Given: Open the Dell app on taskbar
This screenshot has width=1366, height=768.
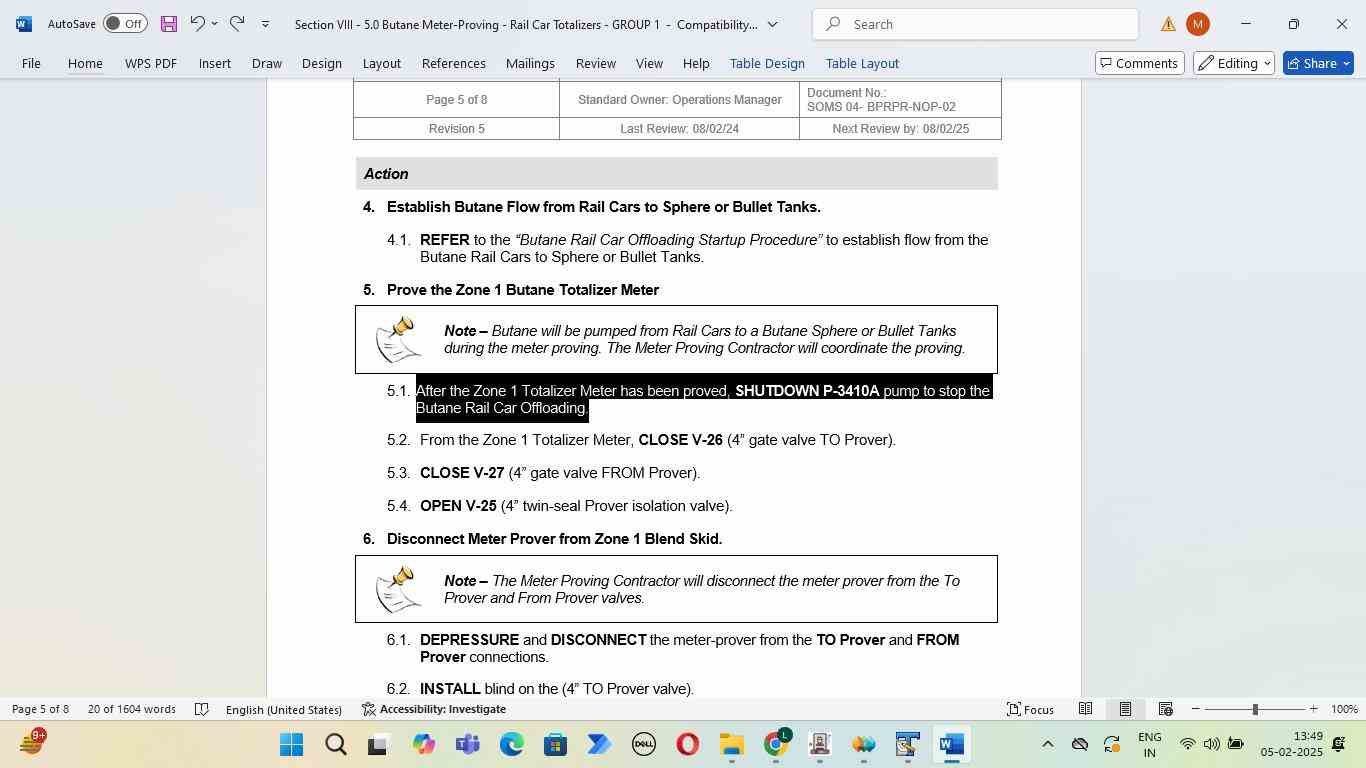Looking at the screenshot, I should coord(643,745).
